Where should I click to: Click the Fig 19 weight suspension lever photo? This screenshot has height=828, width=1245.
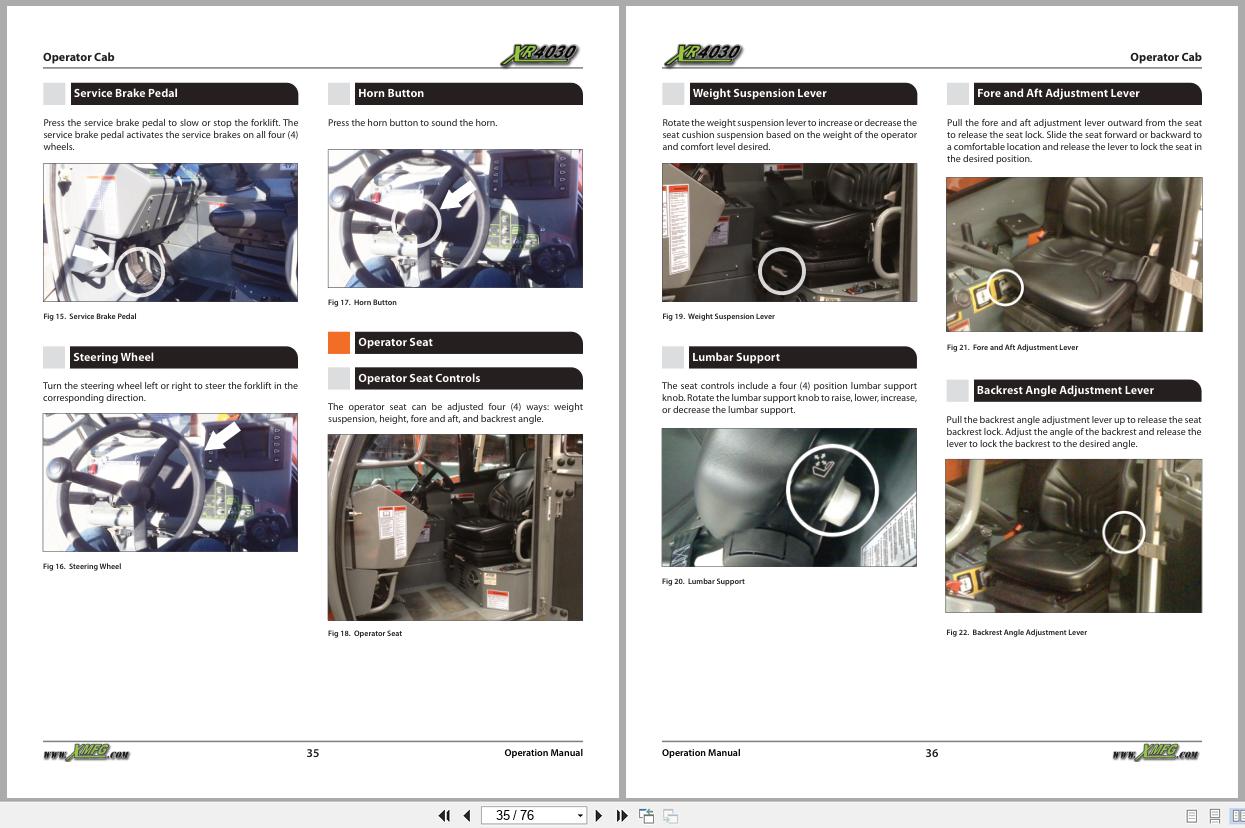(789, 233)
